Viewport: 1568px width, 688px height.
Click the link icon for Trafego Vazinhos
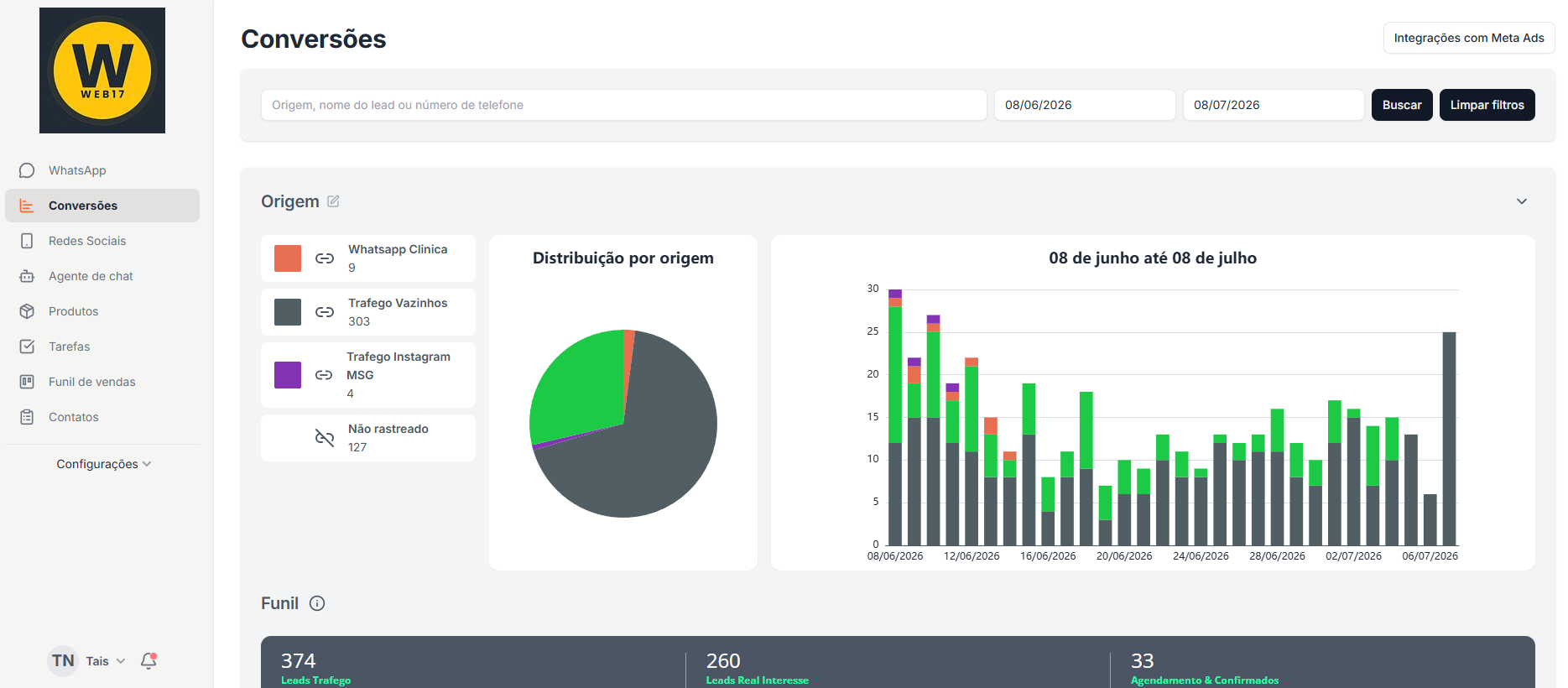coord(325,312)
